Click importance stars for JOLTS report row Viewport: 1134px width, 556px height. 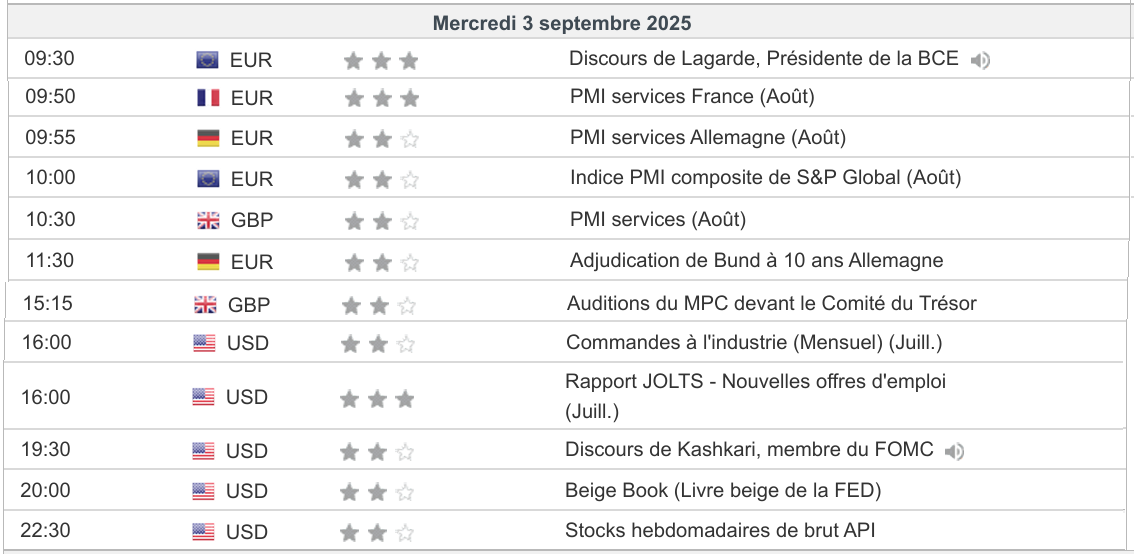377,400
